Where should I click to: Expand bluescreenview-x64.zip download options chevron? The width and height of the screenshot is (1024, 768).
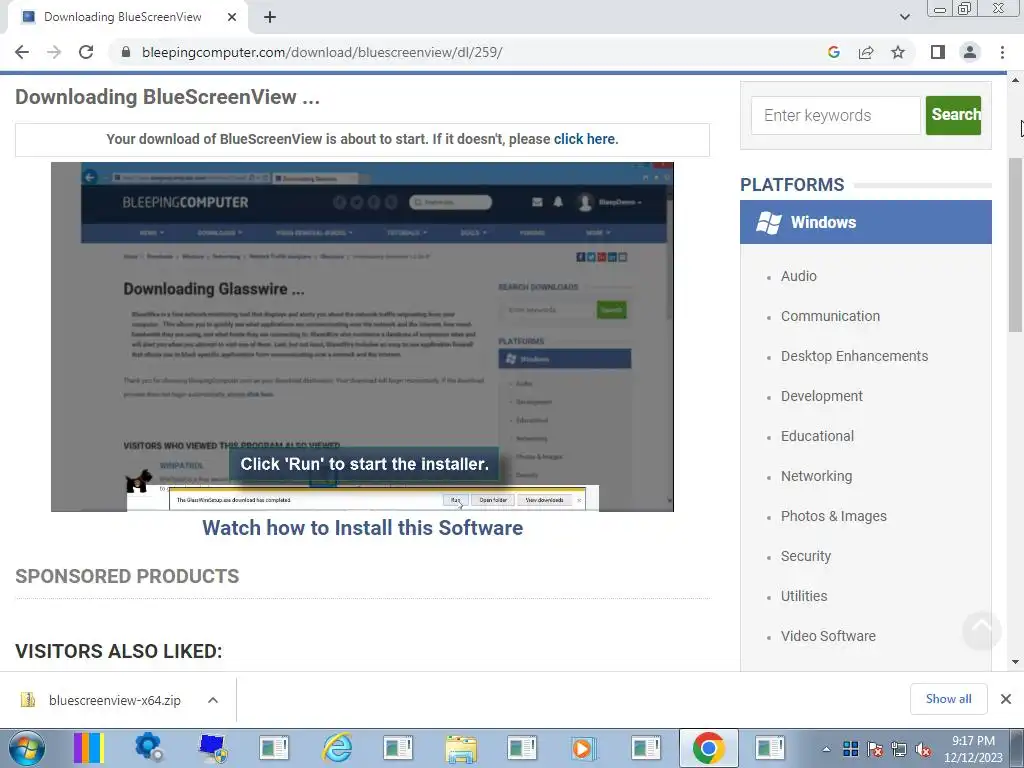pyautogui.click(x=213, y=700)
